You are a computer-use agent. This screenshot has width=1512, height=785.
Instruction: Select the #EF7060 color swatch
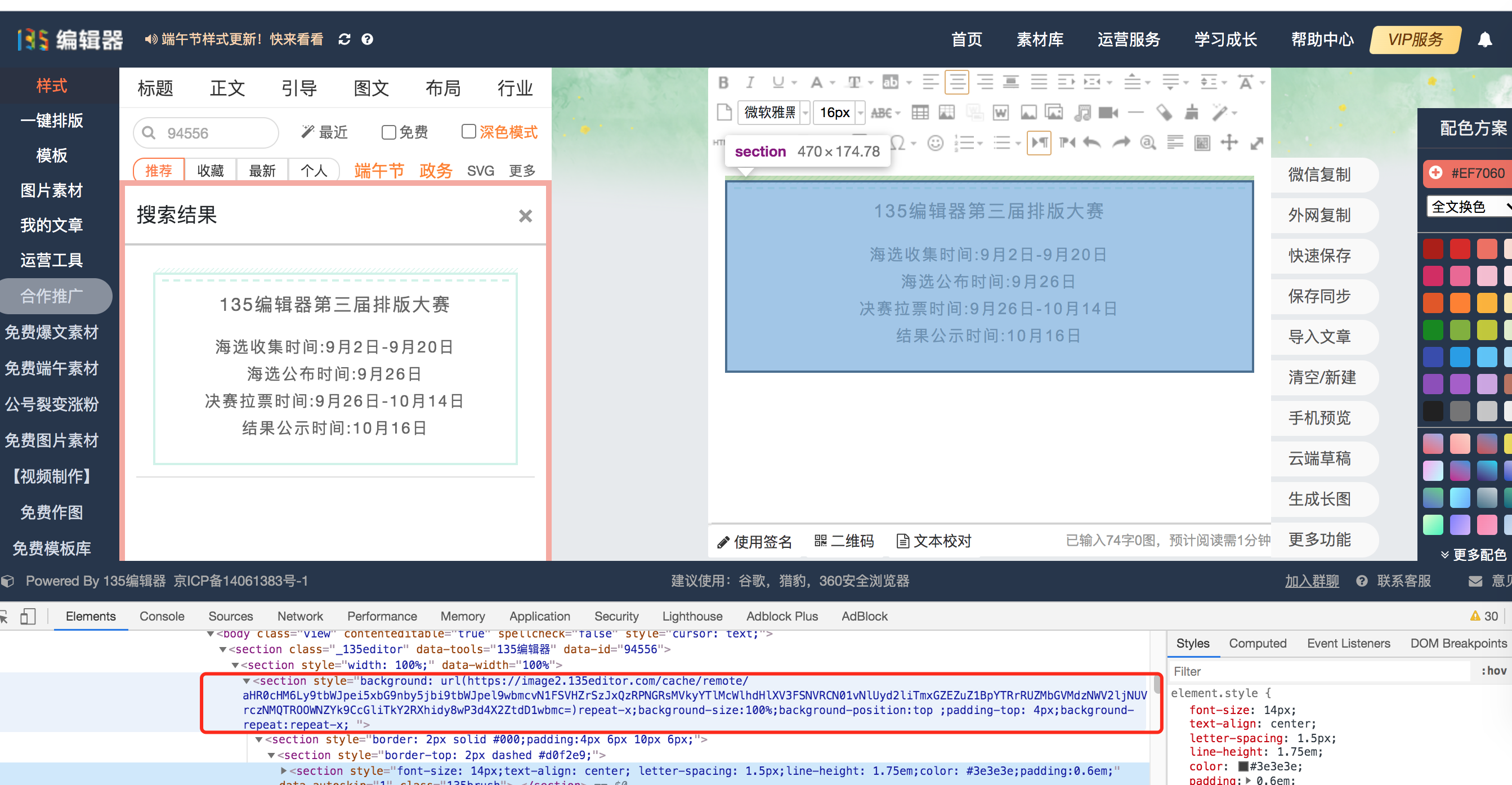click(x=1468, y=173)
